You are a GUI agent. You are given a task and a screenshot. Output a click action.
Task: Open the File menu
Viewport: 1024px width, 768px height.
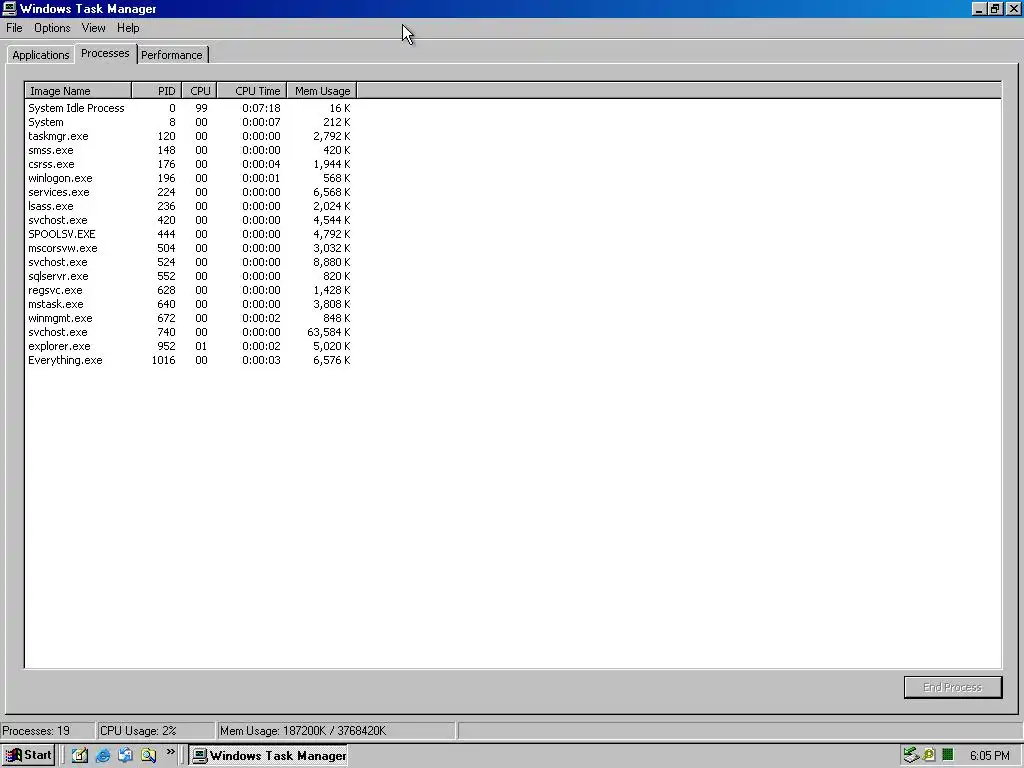[14, 28]
